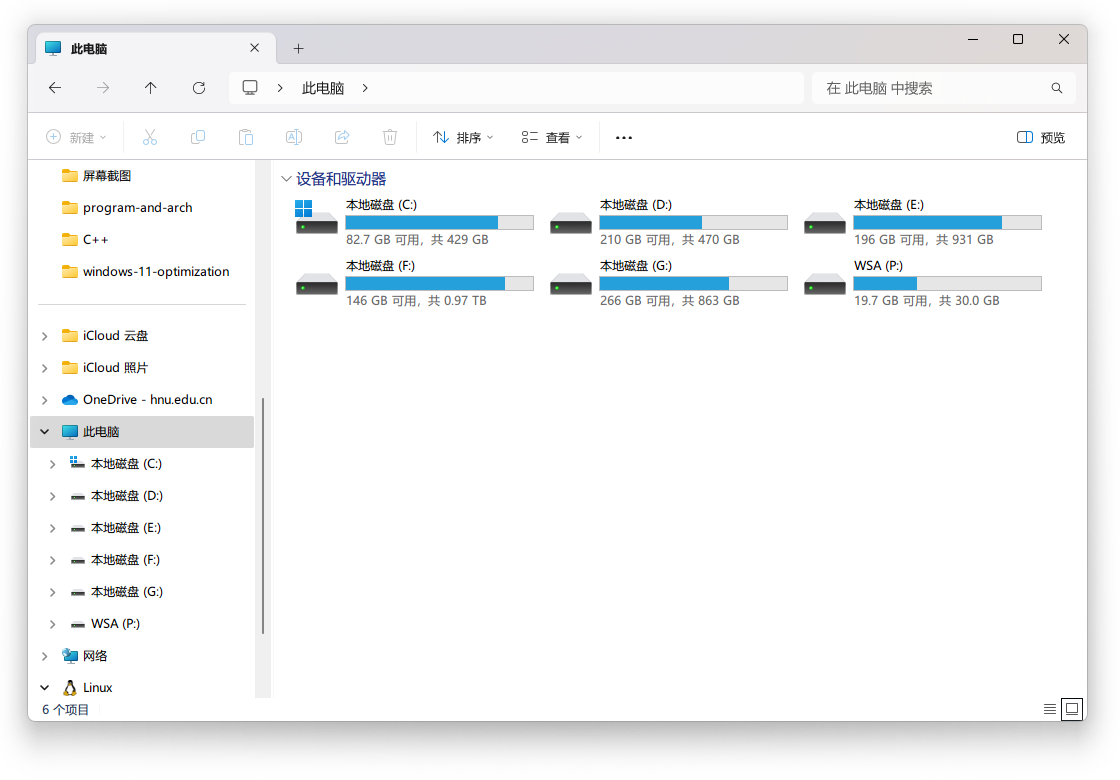
Task: Select the Cut icon in the toolbar
Action: [149, 137]
